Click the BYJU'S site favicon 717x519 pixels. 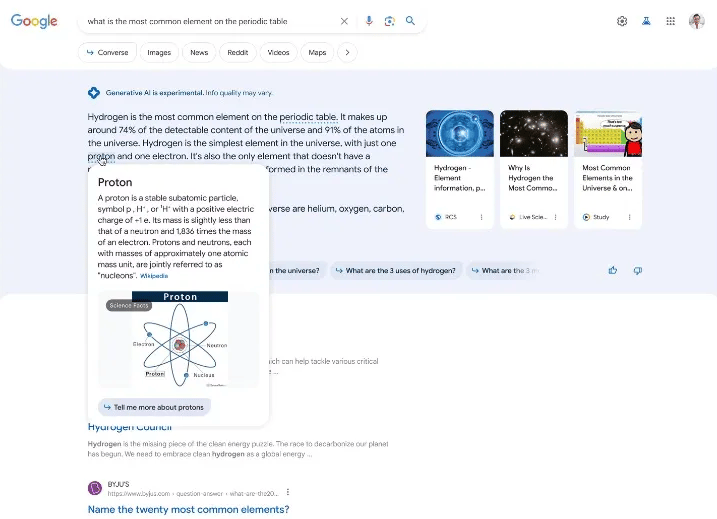95,488
